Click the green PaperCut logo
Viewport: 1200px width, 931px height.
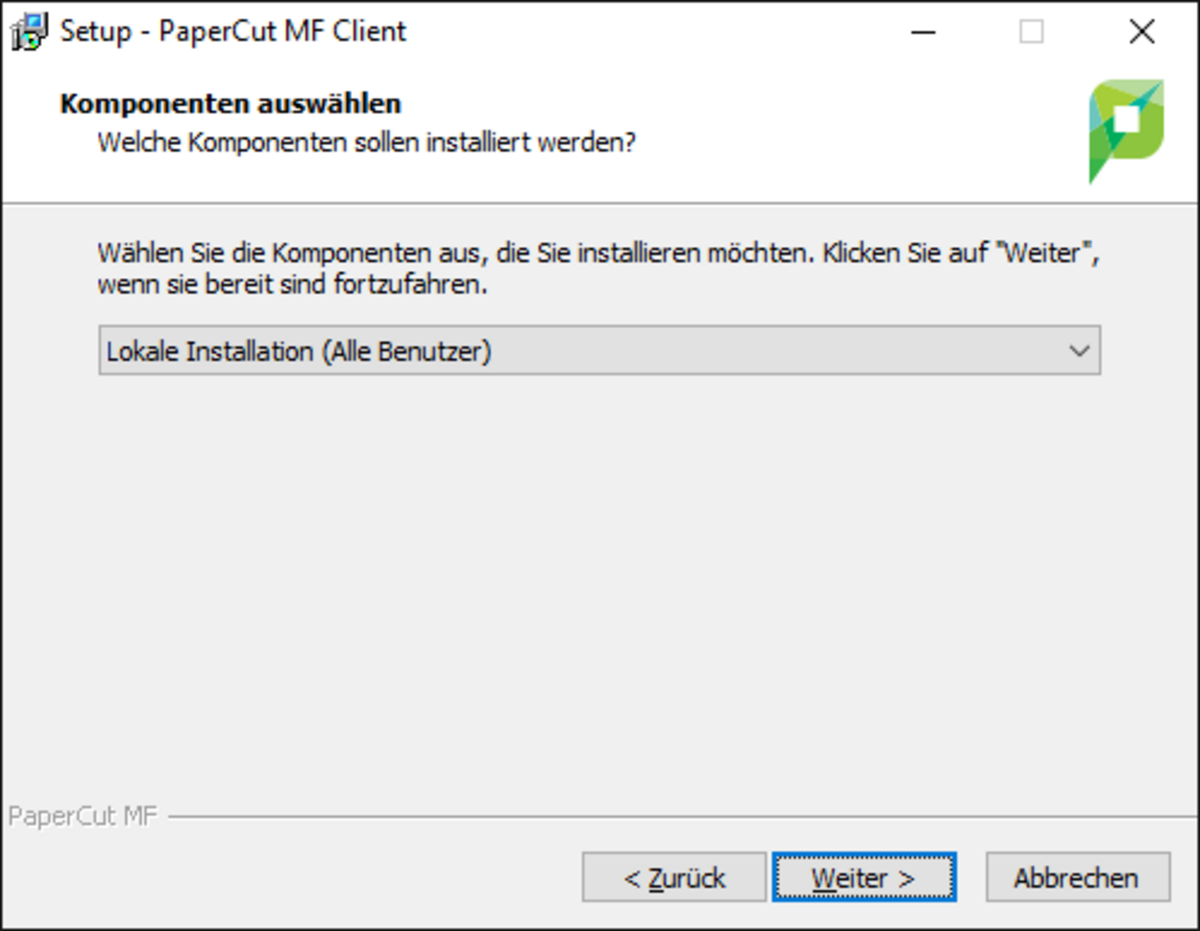[x=1126, y=128]
